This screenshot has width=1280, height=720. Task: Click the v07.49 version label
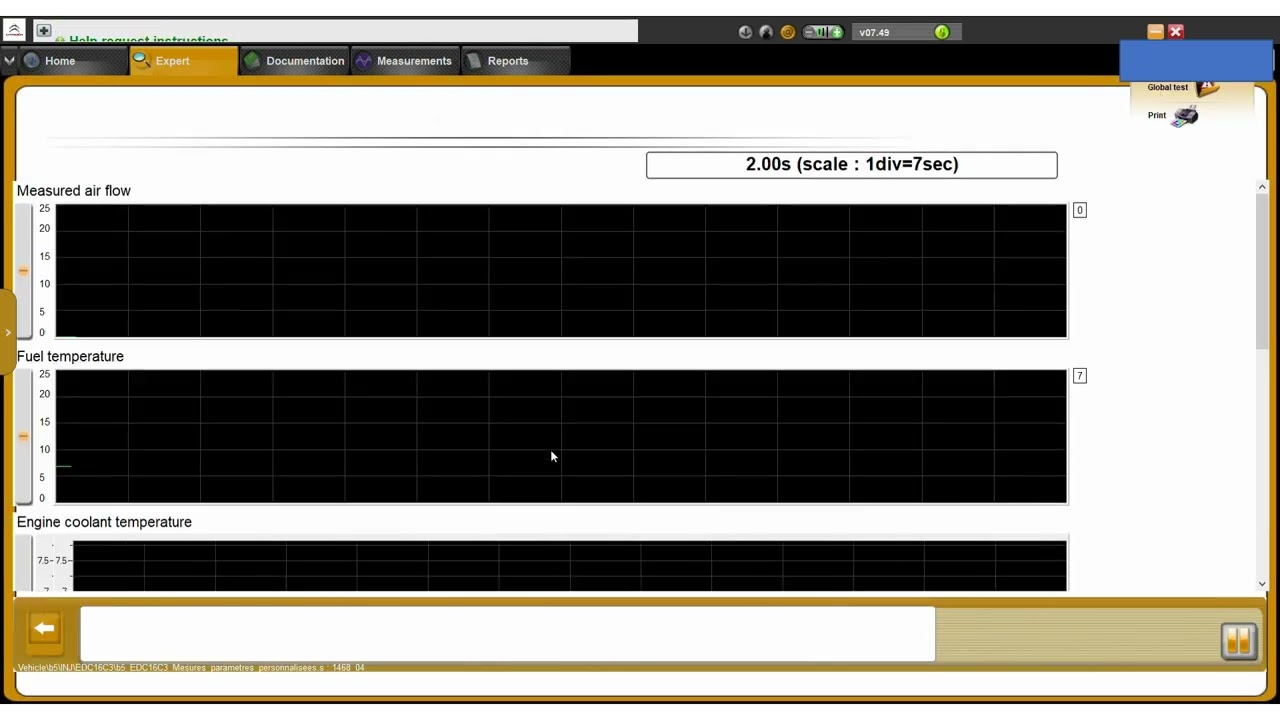click(874, 32)
